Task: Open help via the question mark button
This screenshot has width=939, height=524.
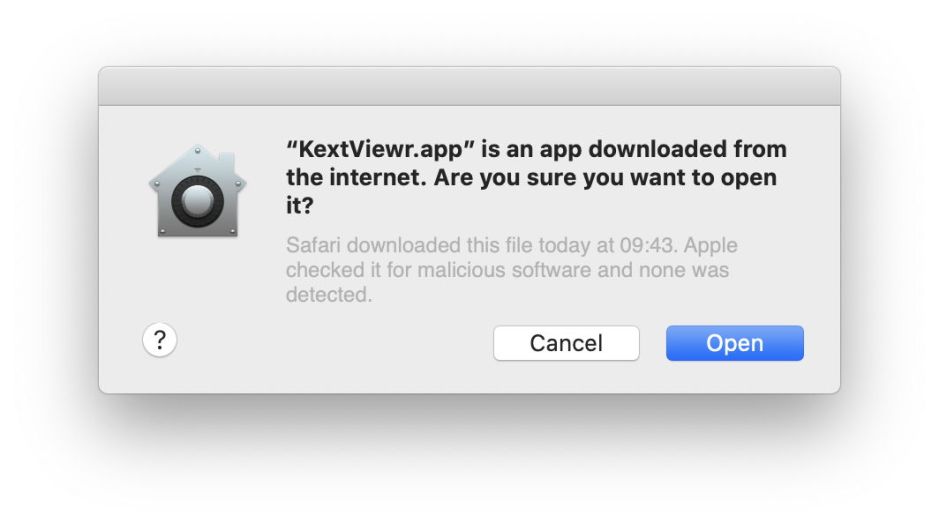Action: coord(160,340)
